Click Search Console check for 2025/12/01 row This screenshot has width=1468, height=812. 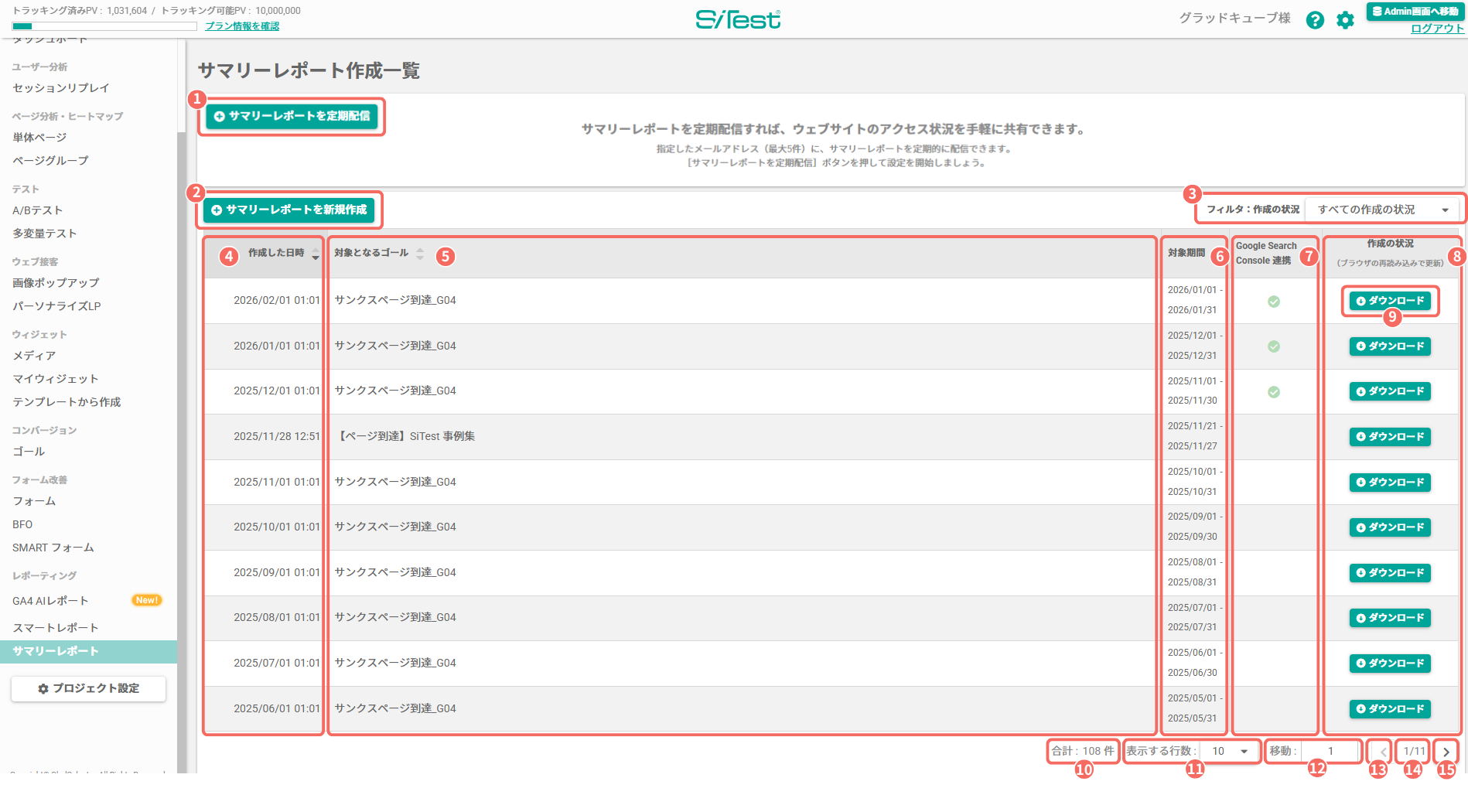pos(1274,392)
